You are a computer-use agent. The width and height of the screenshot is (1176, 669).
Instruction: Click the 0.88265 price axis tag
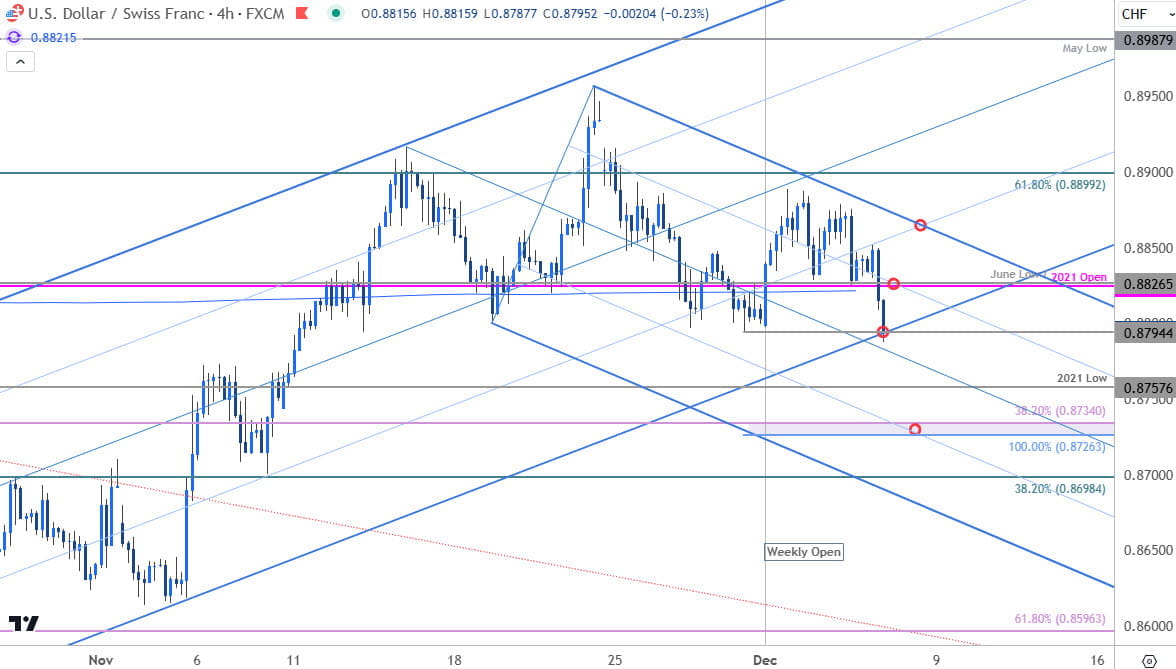1145,285
